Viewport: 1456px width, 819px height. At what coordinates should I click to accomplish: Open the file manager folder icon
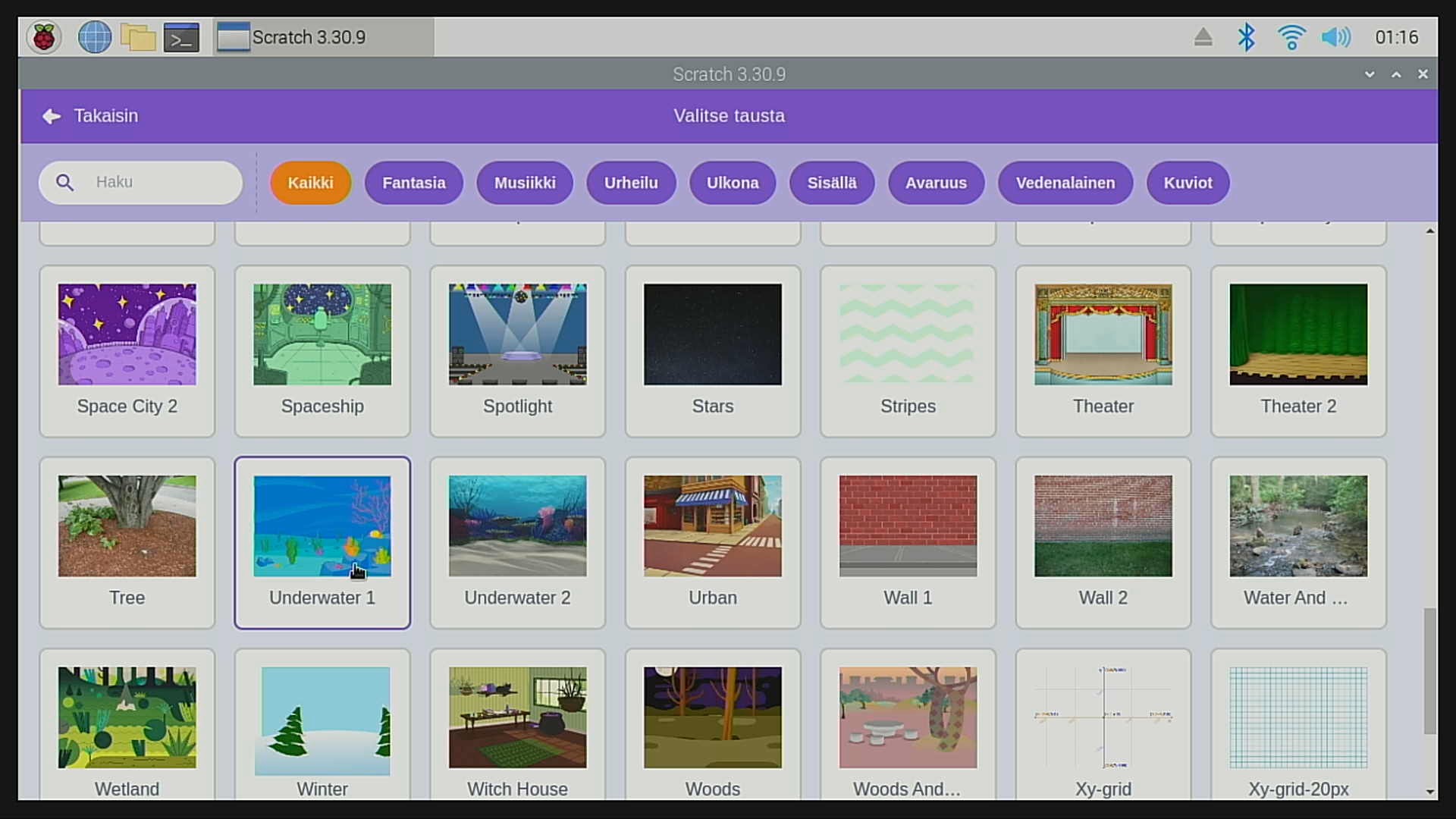coord(137,37)
